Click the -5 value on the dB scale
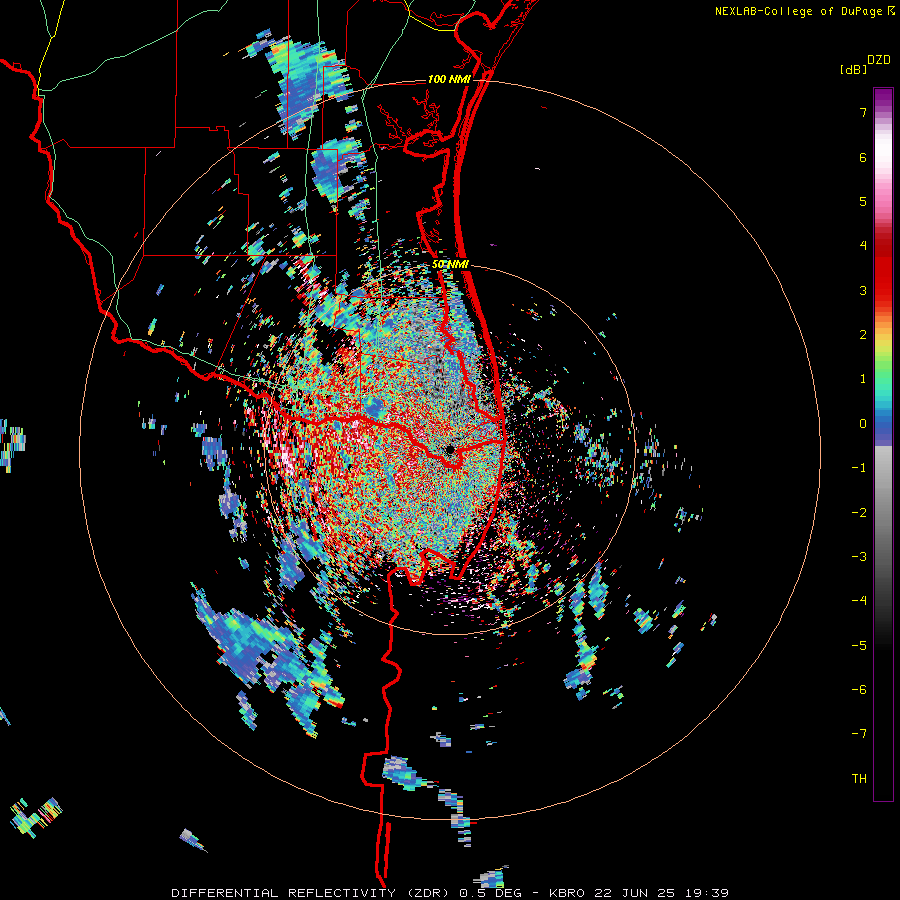The height and width of the screenshot is (900, 900). (x=859, y=646)
